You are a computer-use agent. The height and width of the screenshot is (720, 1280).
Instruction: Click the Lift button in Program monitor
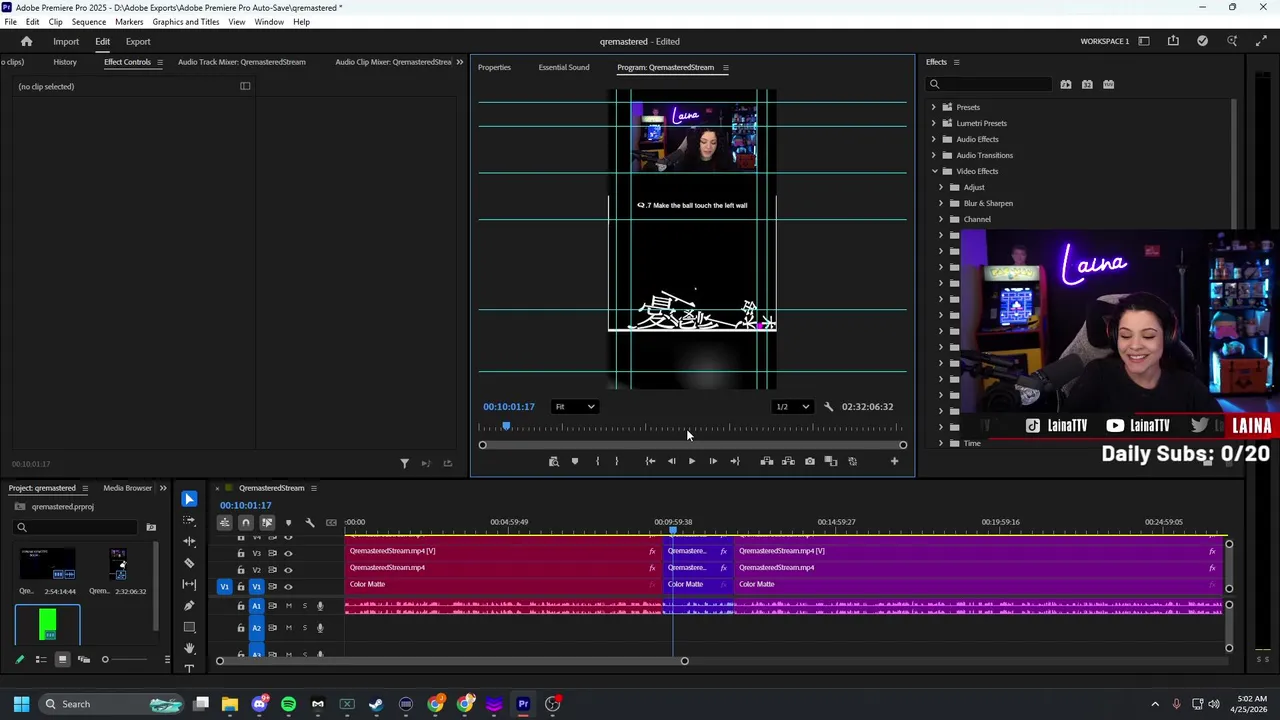767,461
